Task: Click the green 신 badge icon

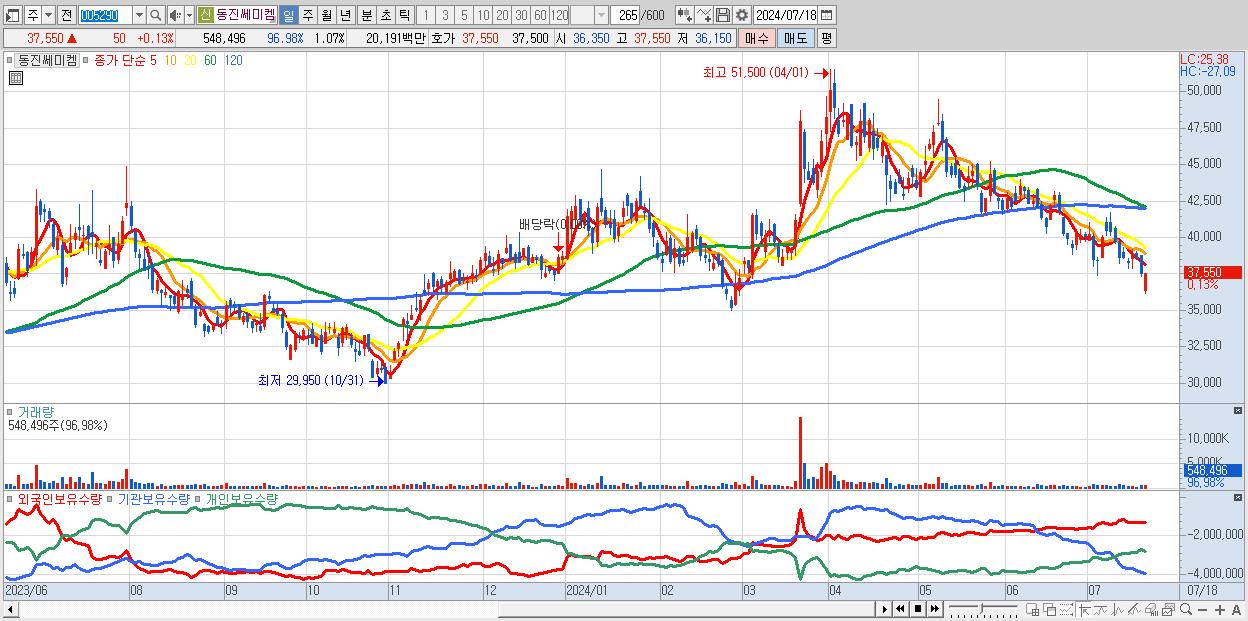Action: pos(205,15)
